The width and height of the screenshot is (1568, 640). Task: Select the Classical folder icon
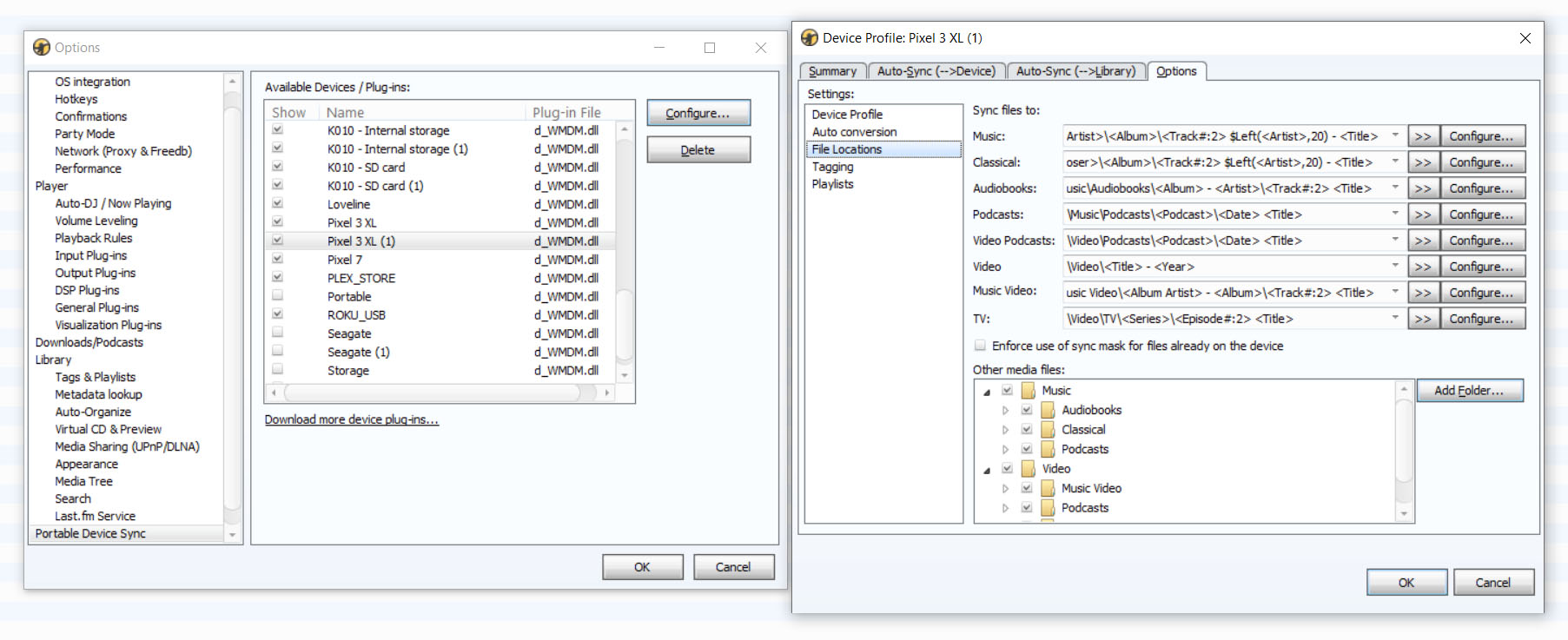[1049, 430]
